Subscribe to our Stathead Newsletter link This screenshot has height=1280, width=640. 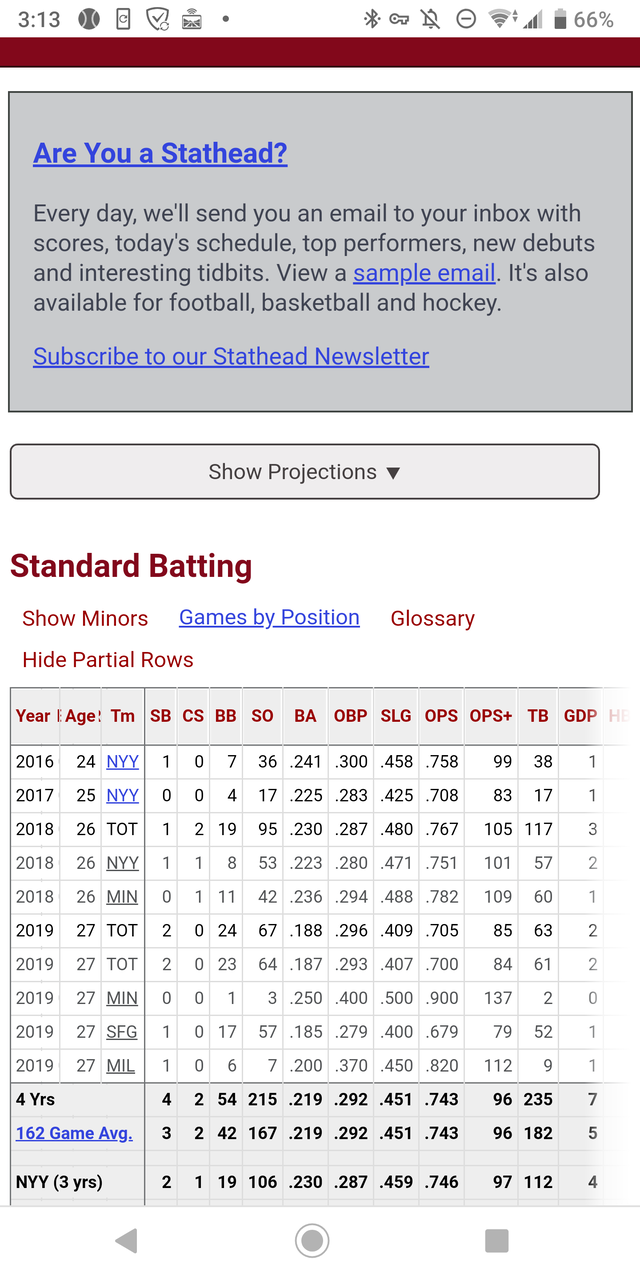(231, 356)
